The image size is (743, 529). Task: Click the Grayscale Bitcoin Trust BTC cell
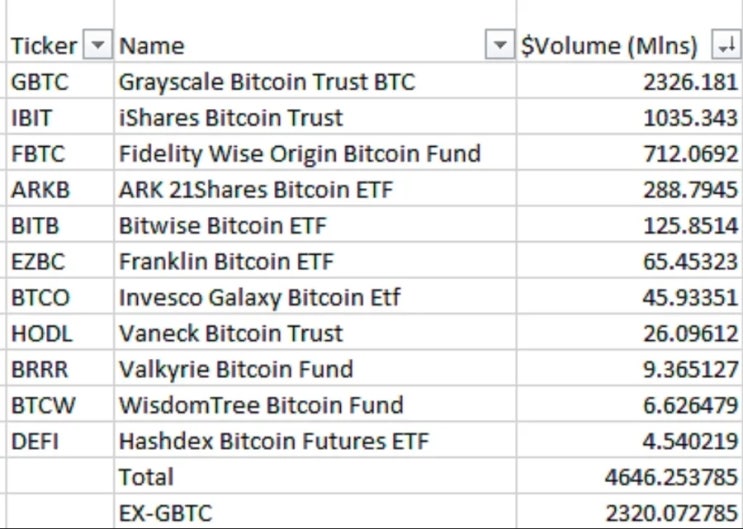coord(266,81)
